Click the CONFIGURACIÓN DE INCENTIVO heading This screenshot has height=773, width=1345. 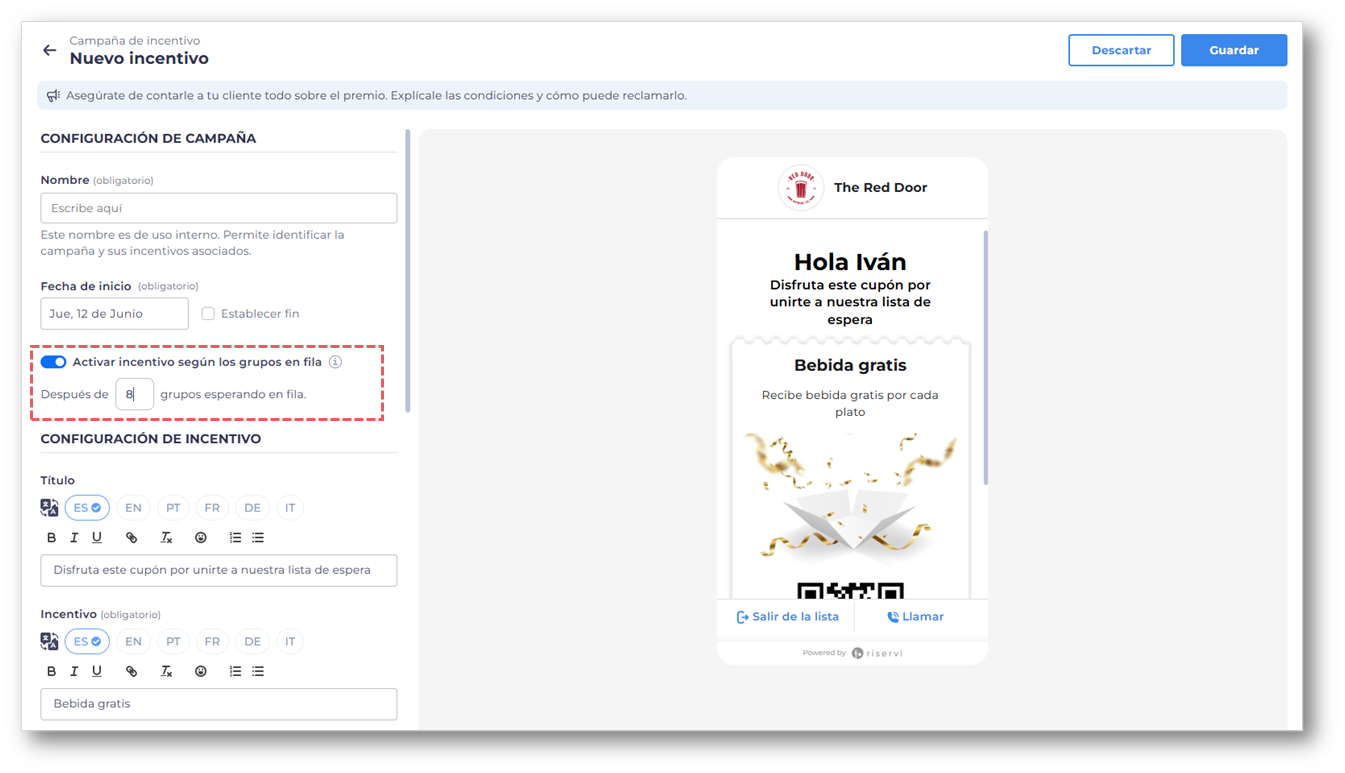point(151,439)
